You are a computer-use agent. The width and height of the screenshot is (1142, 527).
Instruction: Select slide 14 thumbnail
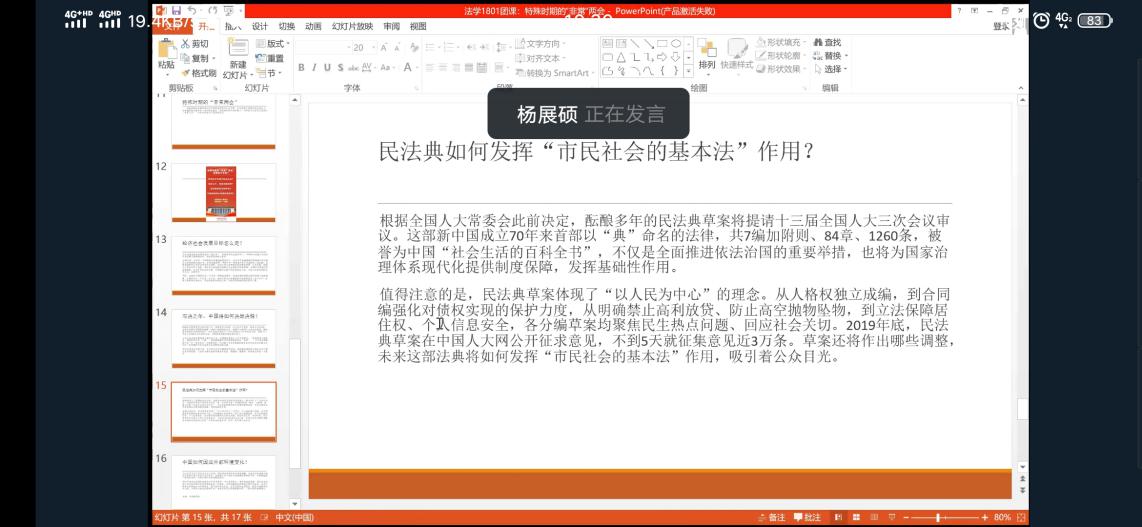[x=224, y=338]
